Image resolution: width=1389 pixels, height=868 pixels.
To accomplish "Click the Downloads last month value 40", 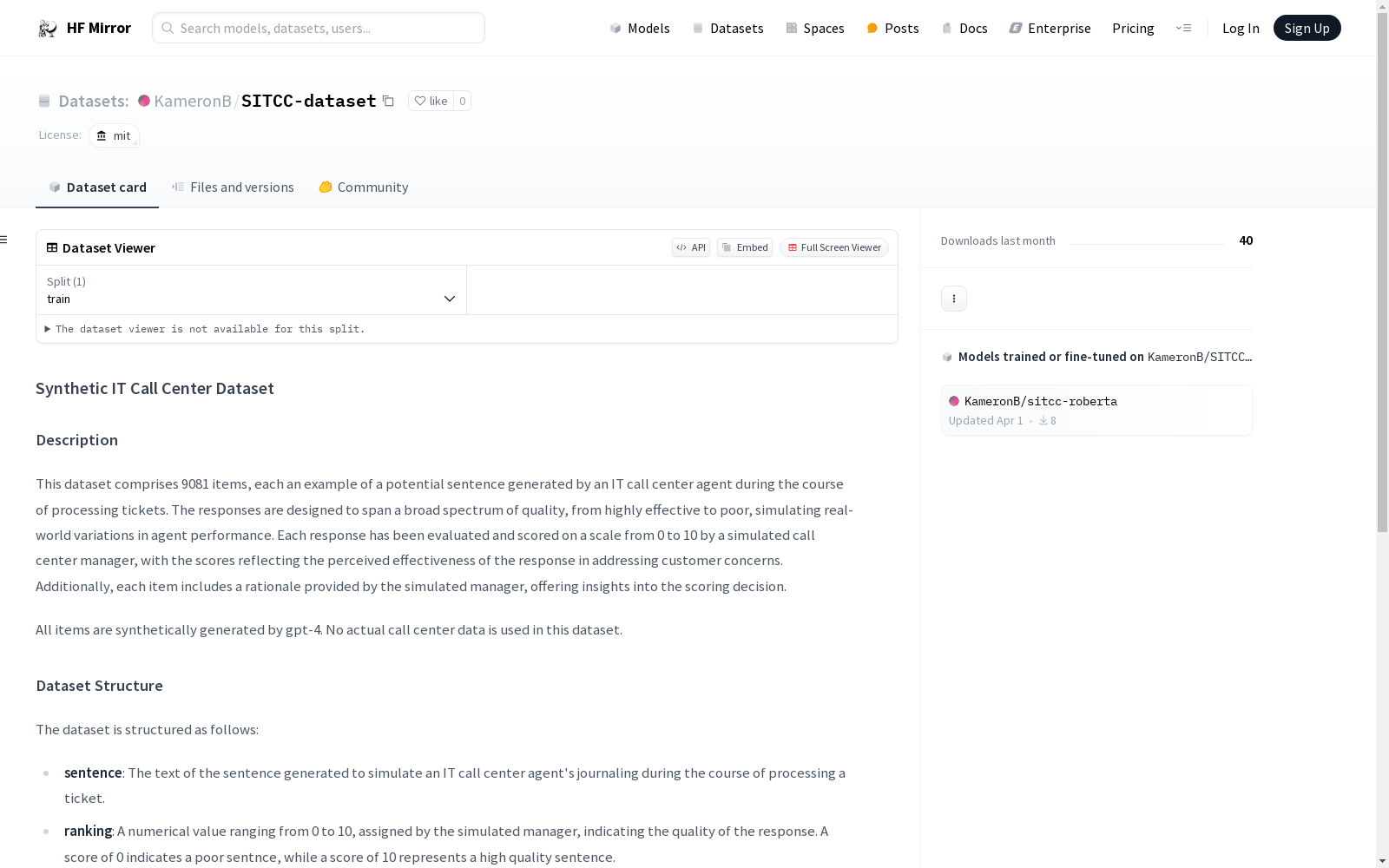I will [1246, 240].
